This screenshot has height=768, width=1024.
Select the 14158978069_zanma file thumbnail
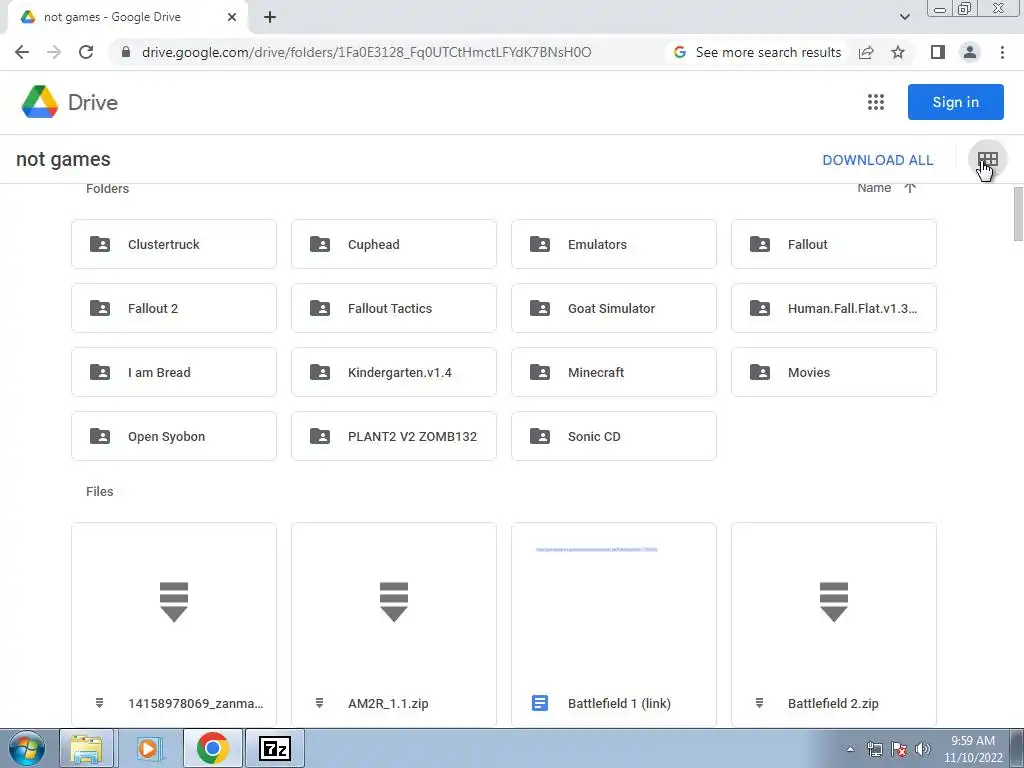click(174, 624)
